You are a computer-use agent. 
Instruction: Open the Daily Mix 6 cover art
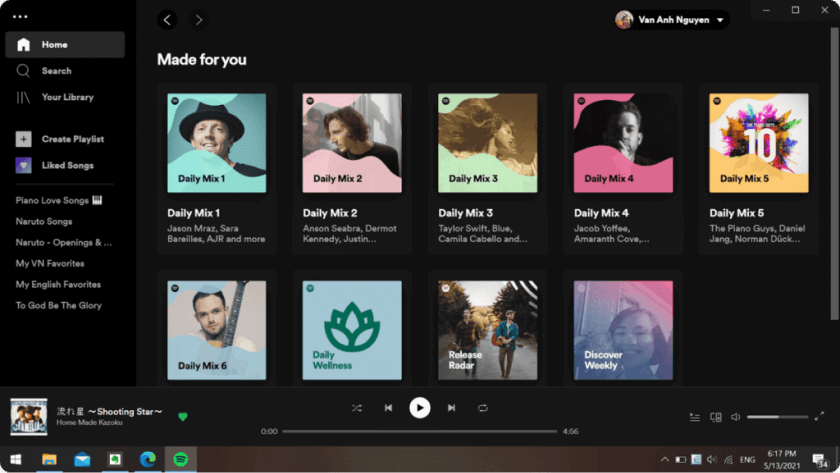coord(216,330)
